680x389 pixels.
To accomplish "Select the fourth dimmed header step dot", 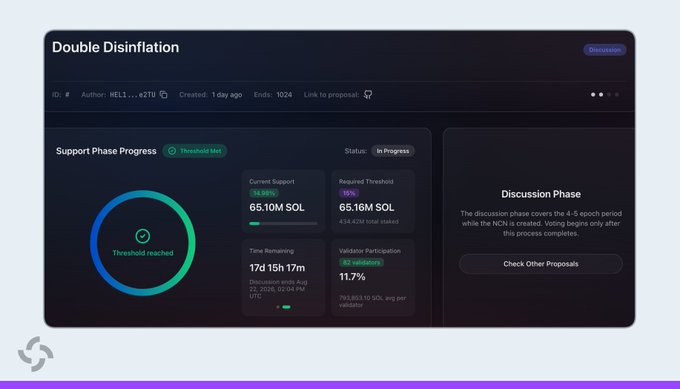I will (617, 95).
